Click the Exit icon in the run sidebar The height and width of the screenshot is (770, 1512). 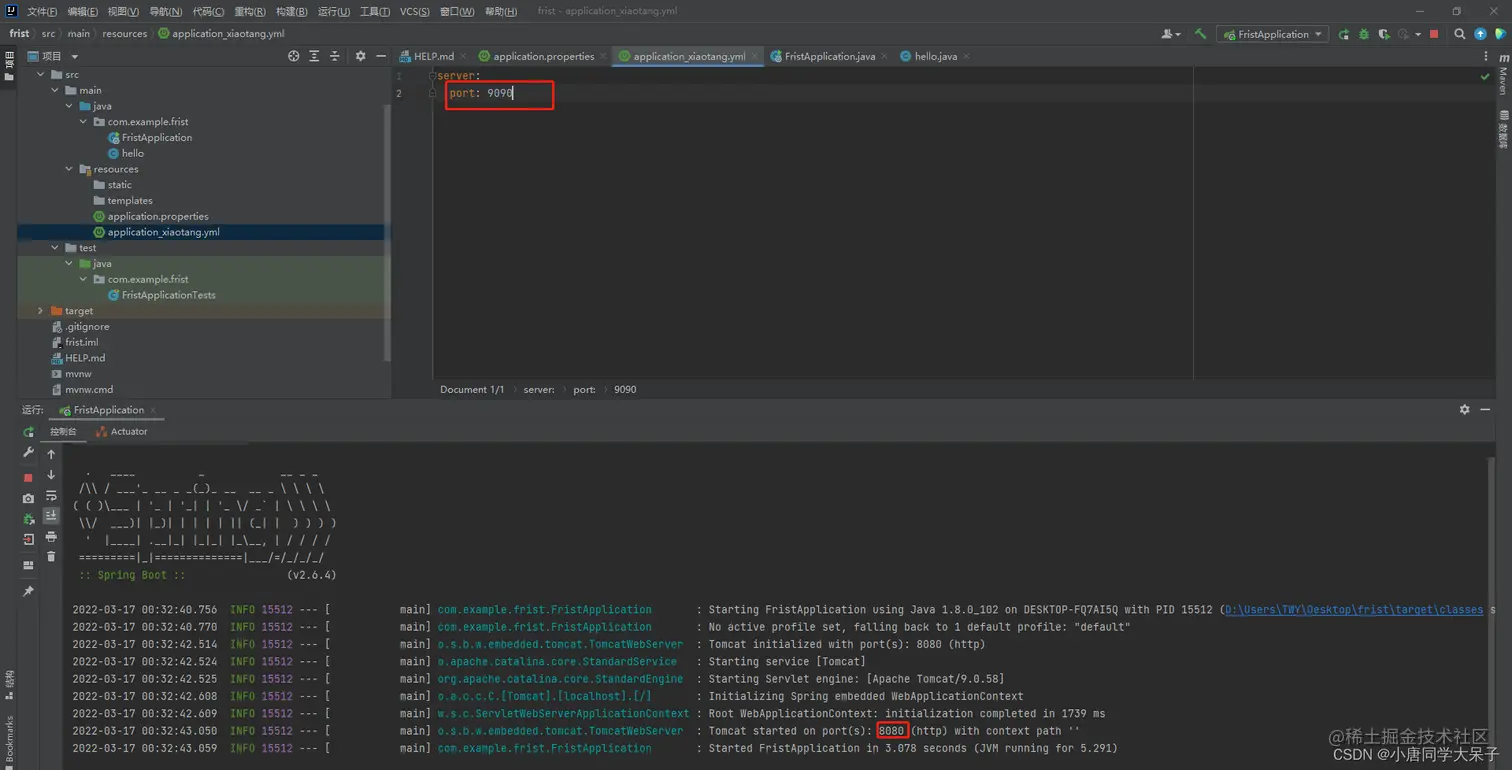click(x=28, y=540)
